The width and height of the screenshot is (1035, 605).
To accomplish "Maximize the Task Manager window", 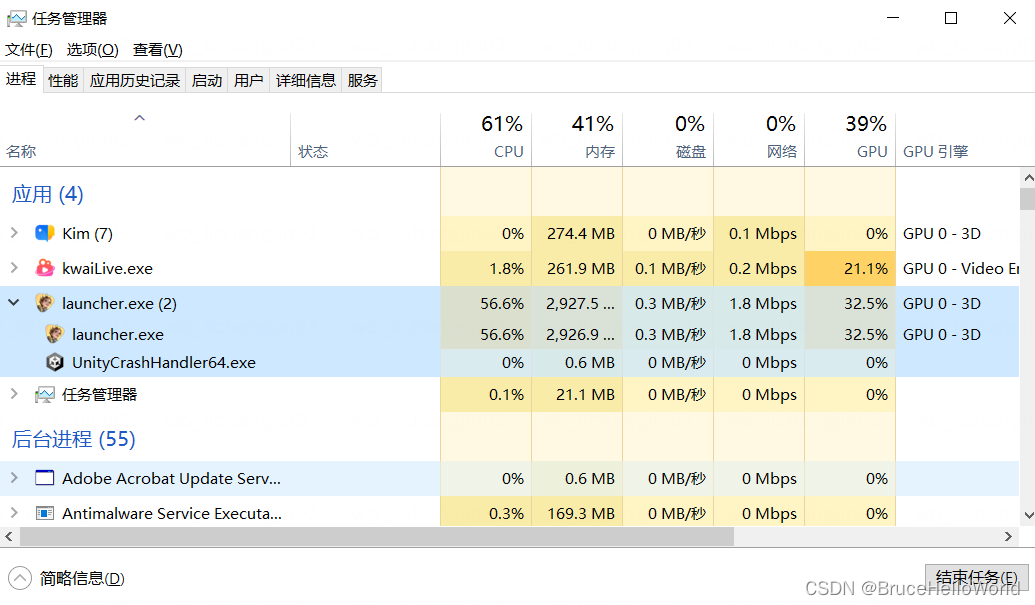I will [951, 18].
